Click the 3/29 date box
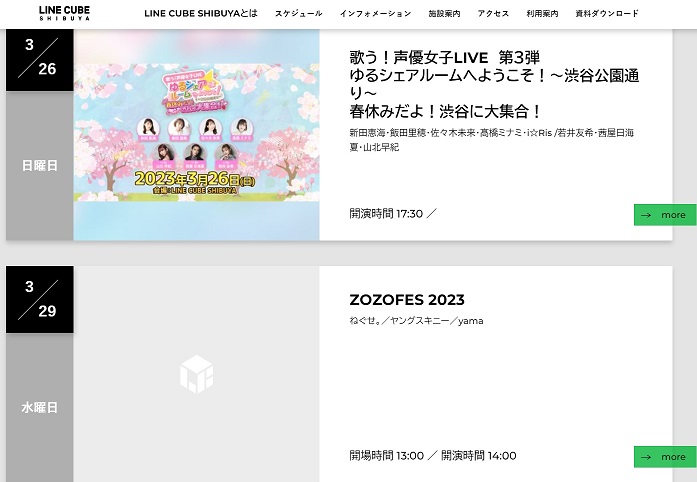 [x=40, y=299]
